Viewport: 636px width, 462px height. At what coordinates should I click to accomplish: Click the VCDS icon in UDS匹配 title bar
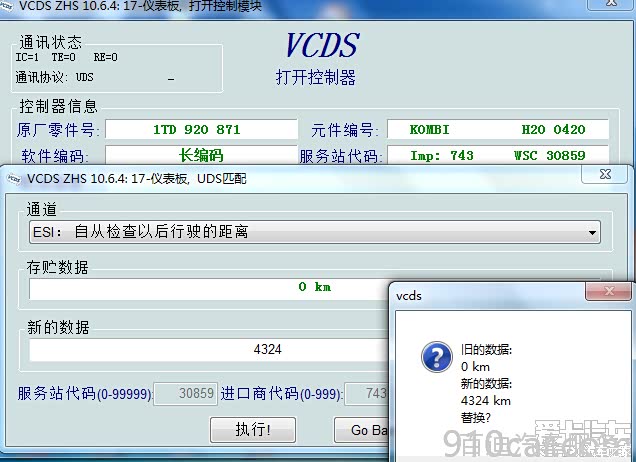tap(14, 178)
